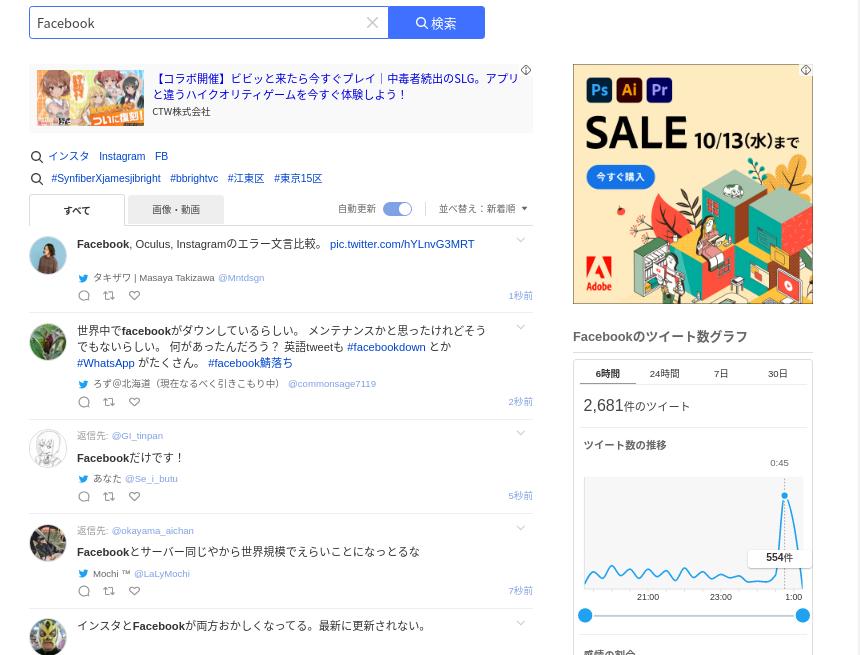Open the #SynfiberXjamesjibright hashtag

(106, 178)
